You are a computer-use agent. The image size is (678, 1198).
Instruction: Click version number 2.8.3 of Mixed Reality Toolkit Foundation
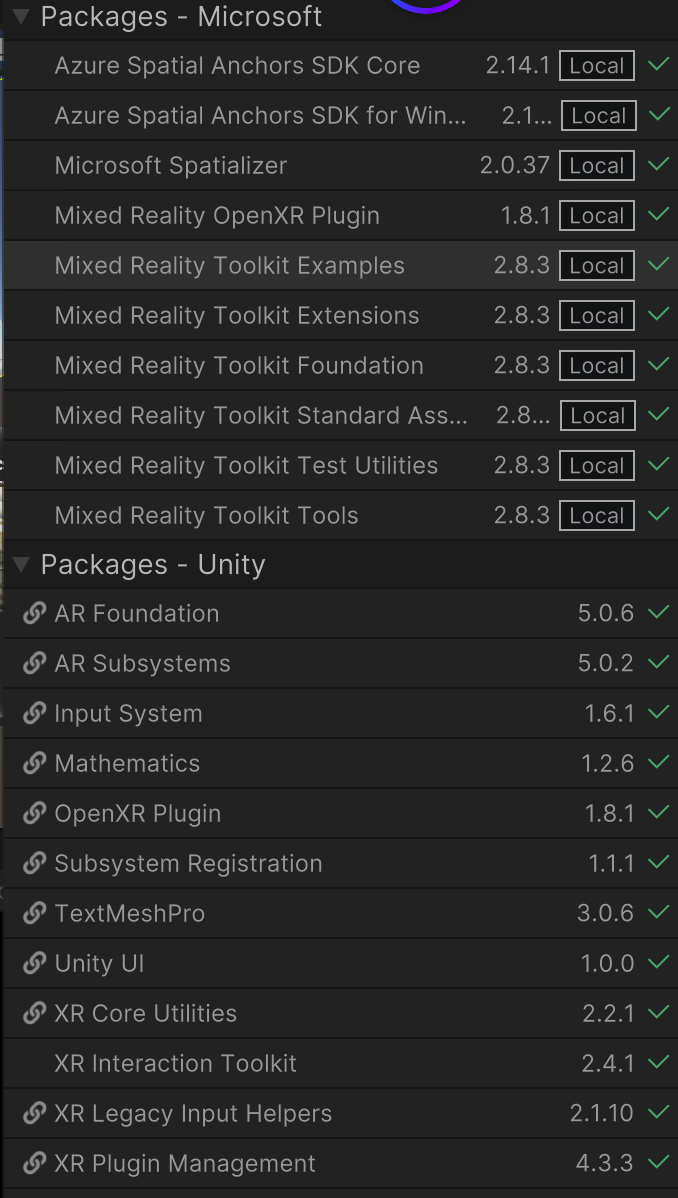[x=522, y=365]
